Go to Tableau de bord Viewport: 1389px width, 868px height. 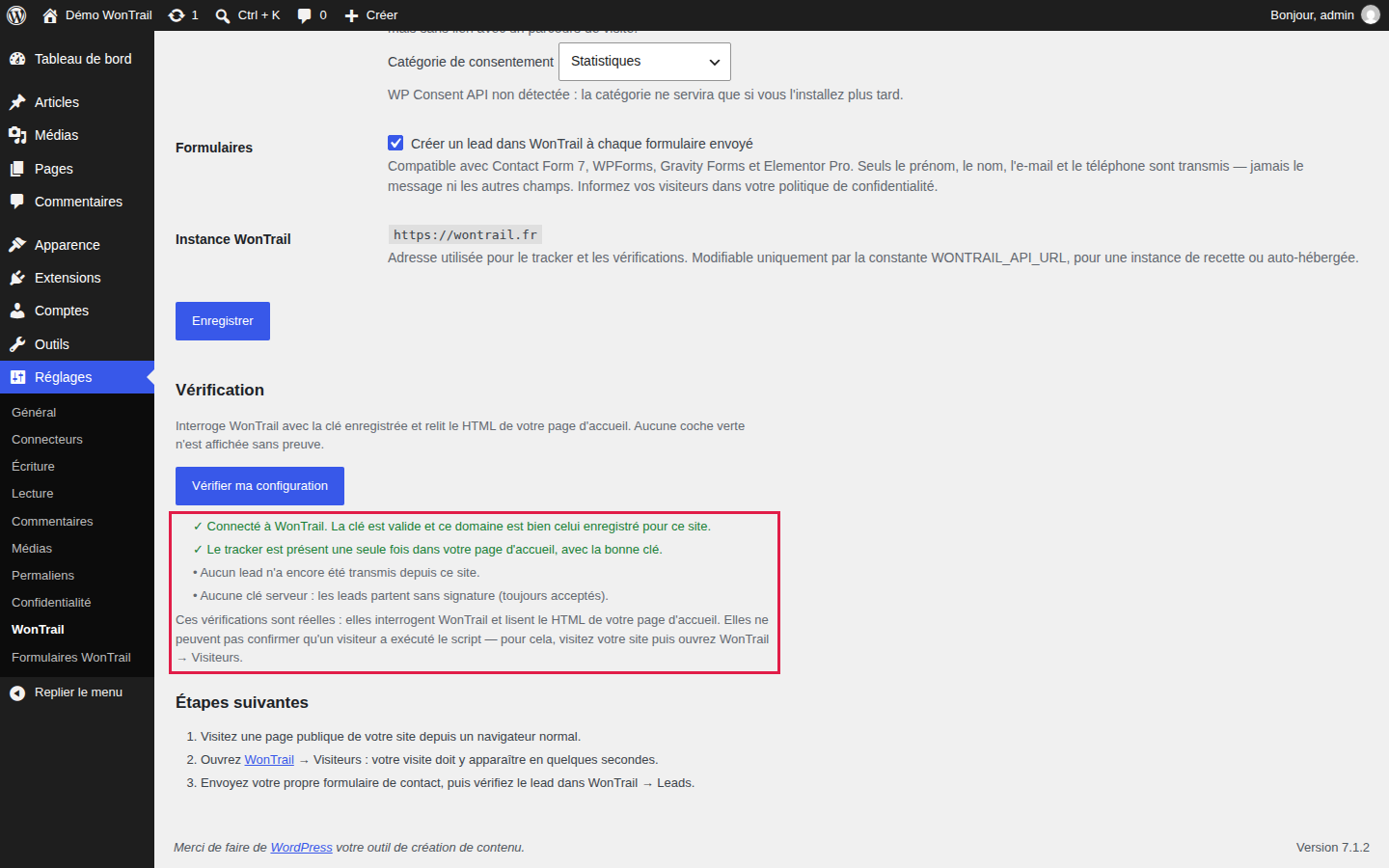click(x=77, y=59)
